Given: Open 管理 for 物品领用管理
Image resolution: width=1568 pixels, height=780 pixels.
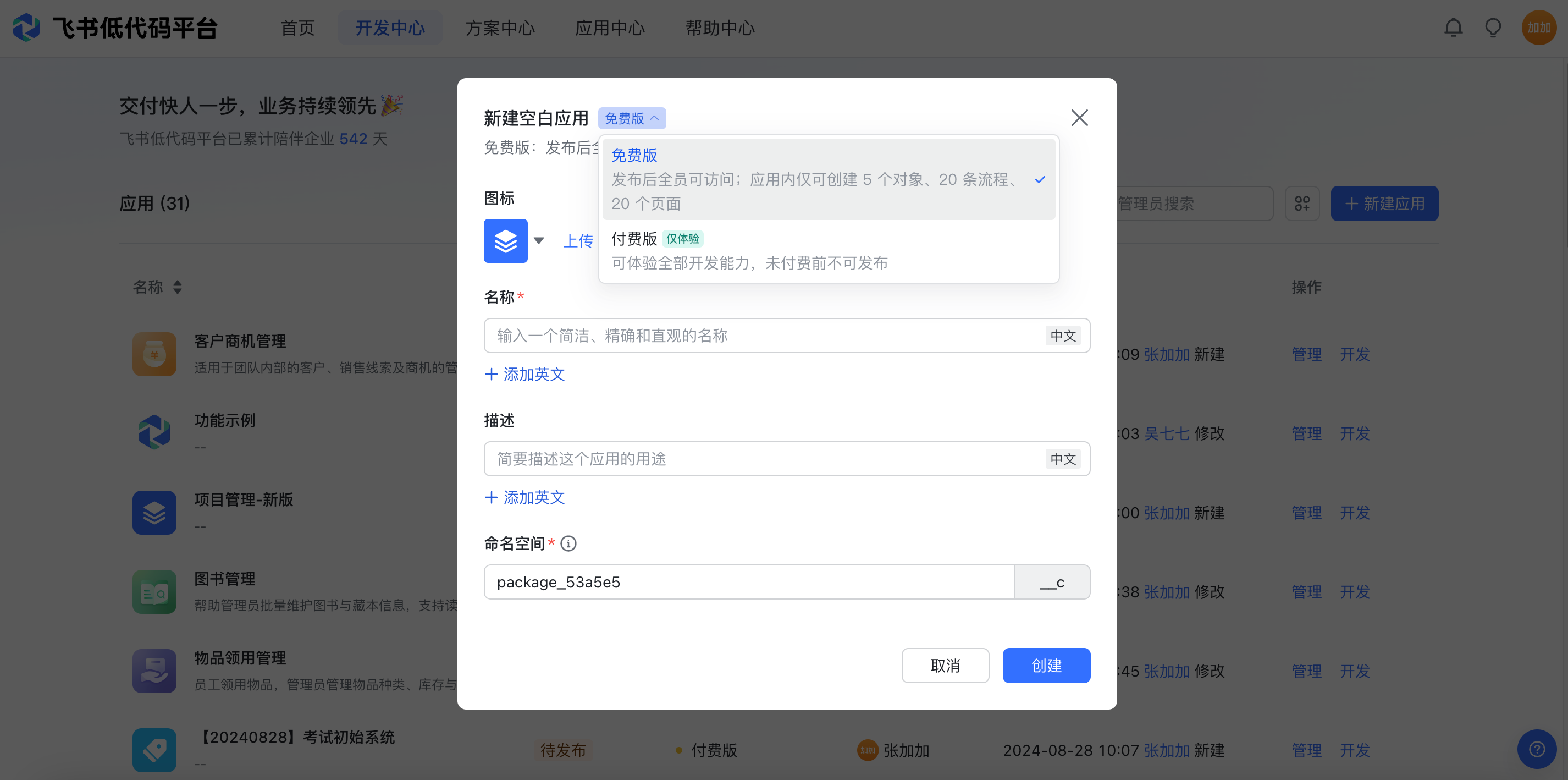Looking at the screenshot, I should (1306, 671).
